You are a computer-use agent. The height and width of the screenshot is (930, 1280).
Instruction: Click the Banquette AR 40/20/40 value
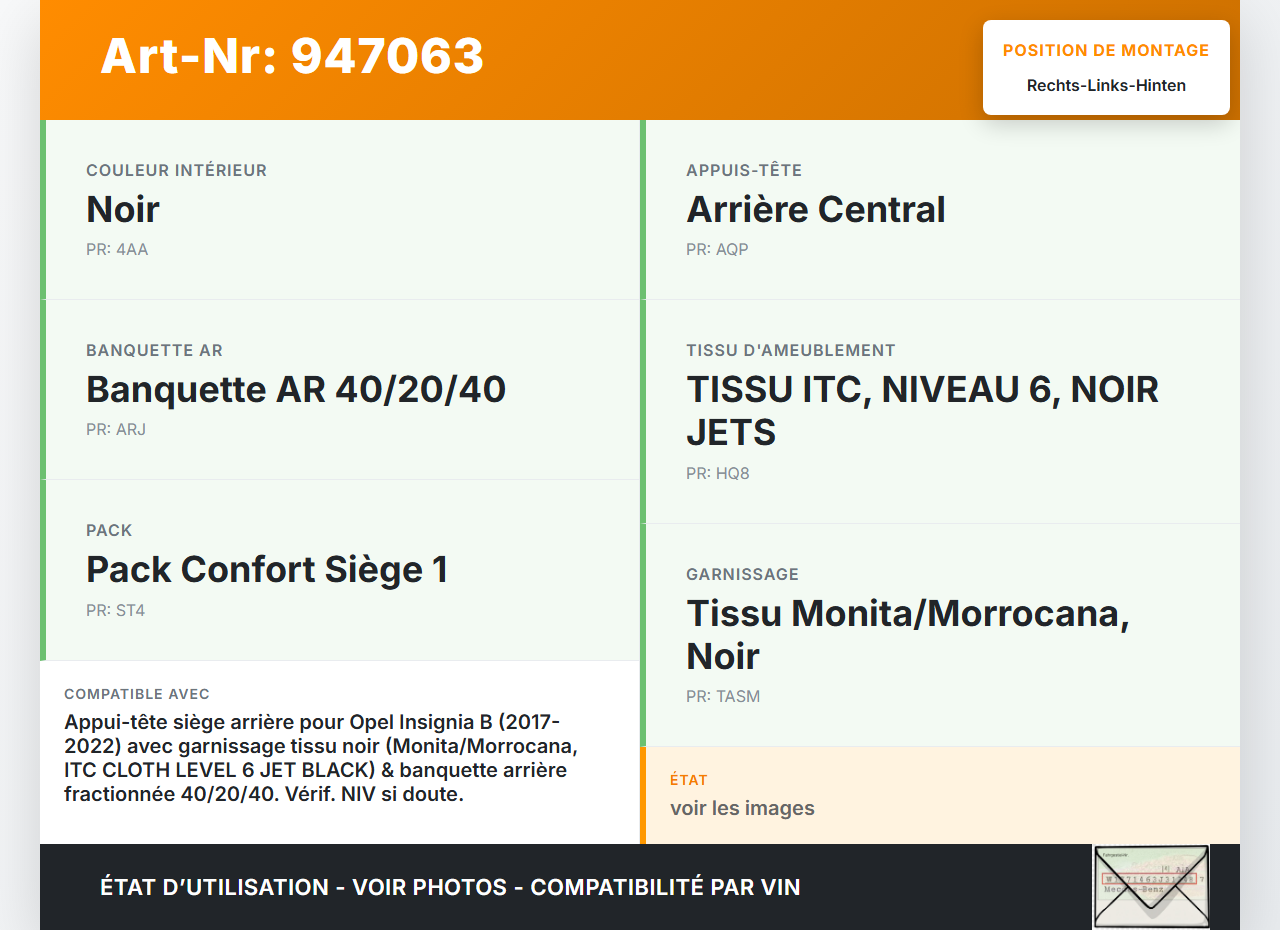coord(296,389)
